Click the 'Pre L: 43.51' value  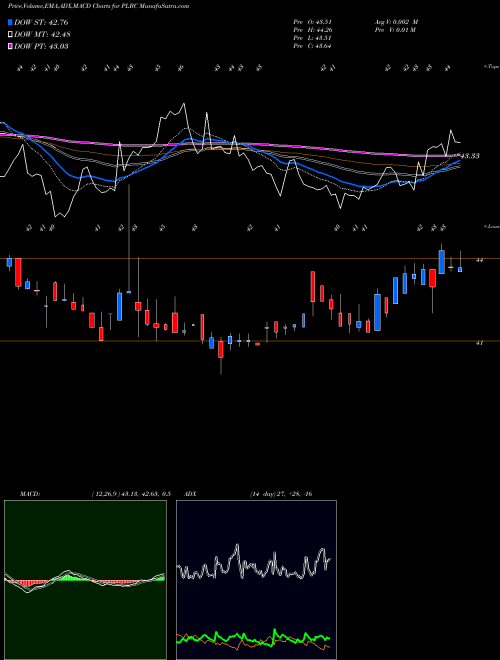(x=312, y=38)
